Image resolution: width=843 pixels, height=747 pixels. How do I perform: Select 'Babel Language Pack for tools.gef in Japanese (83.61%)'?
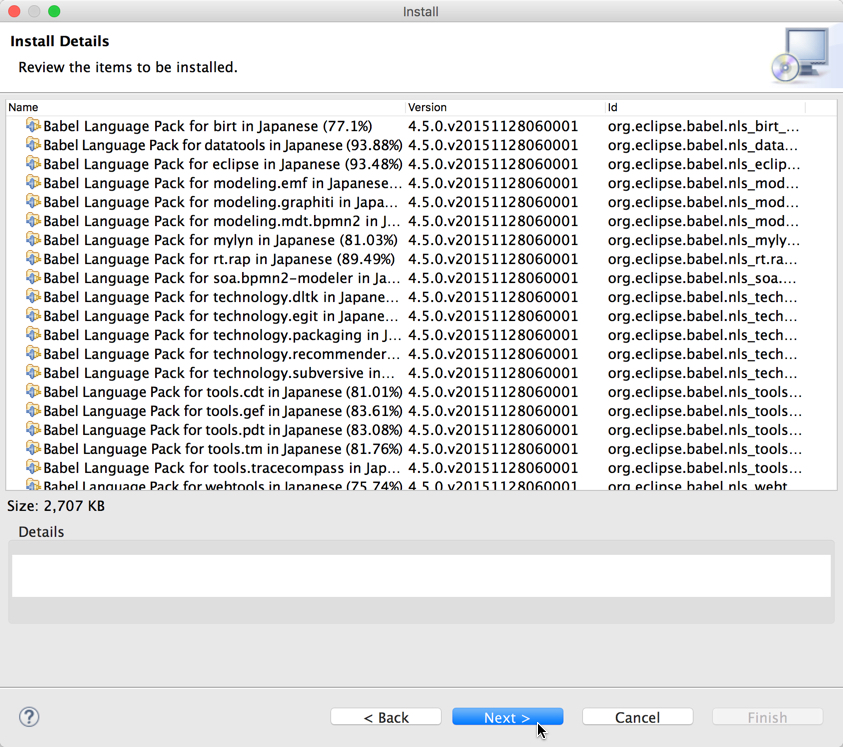click(223, 411)
